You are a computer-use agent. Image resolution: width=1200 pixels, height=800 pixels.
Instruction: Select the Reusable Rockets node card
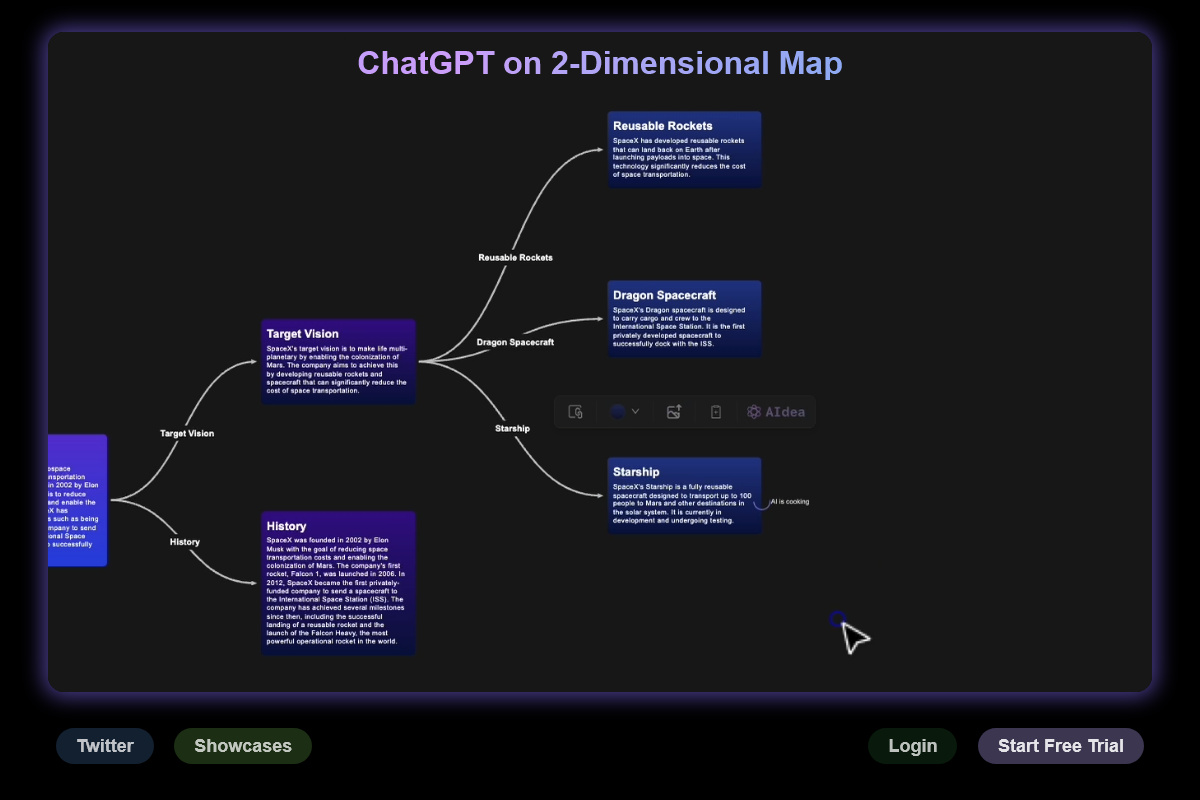(684, 150)
